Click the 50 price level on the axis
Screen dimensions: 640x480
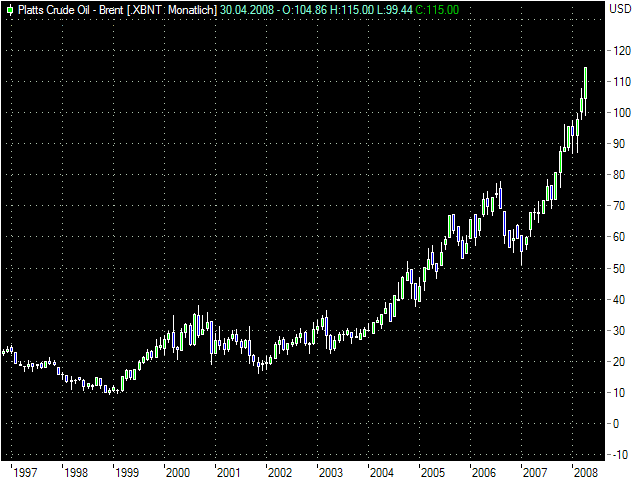click(620, 268)
